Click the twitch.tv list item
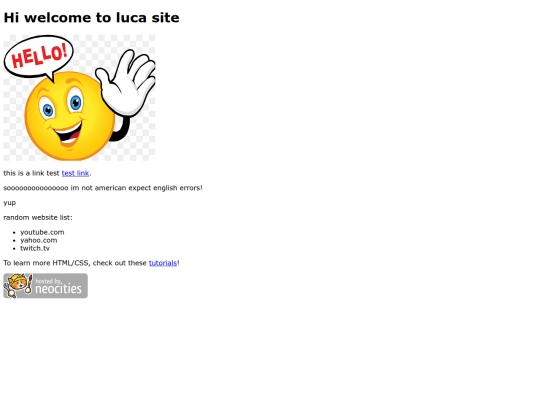This screenshot has width=540, height=405. coord(35,248)
